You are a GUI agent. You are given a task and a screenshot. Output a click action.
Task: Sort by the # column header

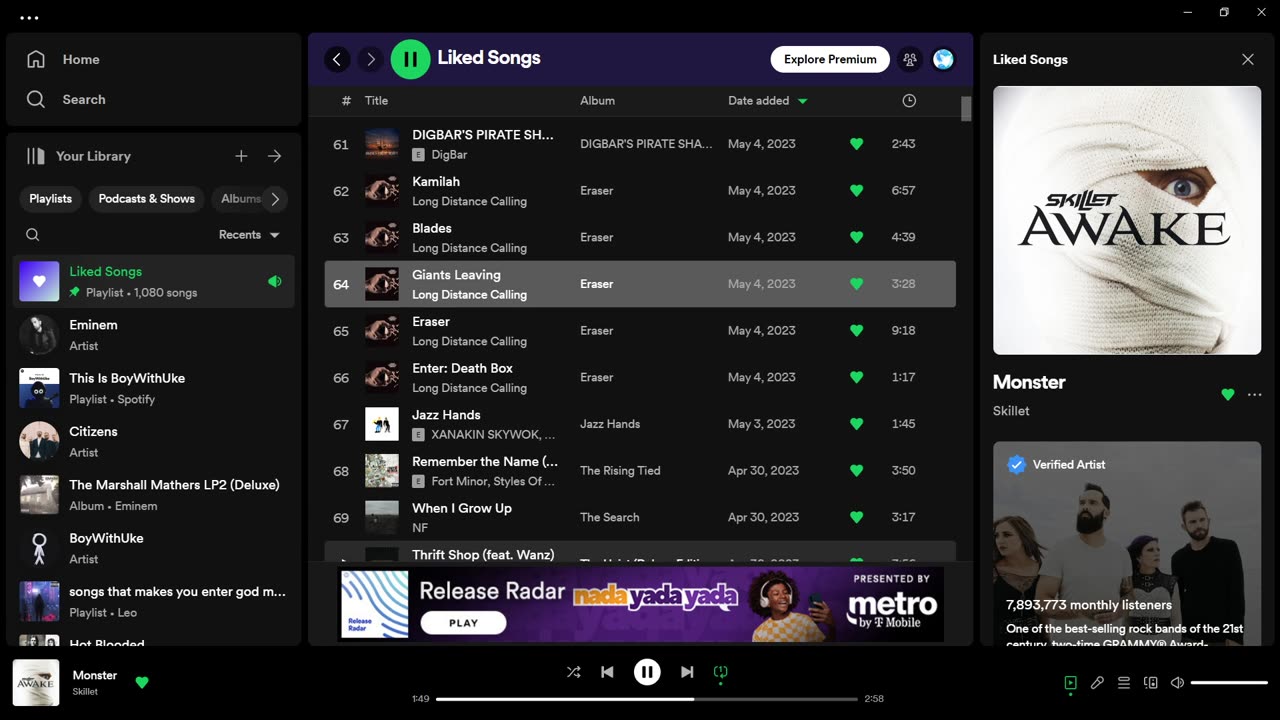tap(346, 100)
